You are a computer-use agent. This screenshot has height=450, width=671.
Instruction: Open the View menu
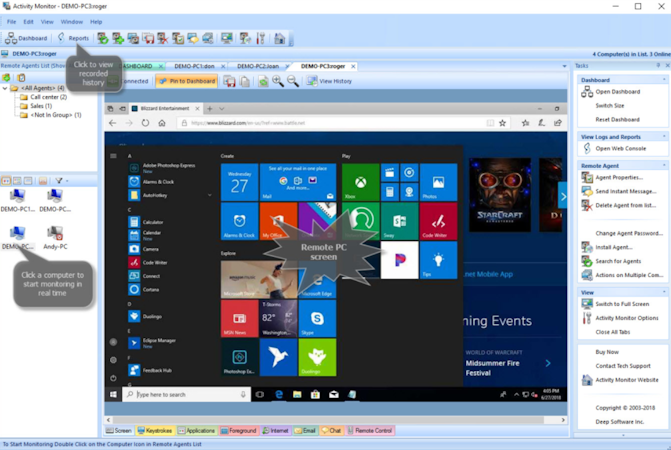point(47,22)
